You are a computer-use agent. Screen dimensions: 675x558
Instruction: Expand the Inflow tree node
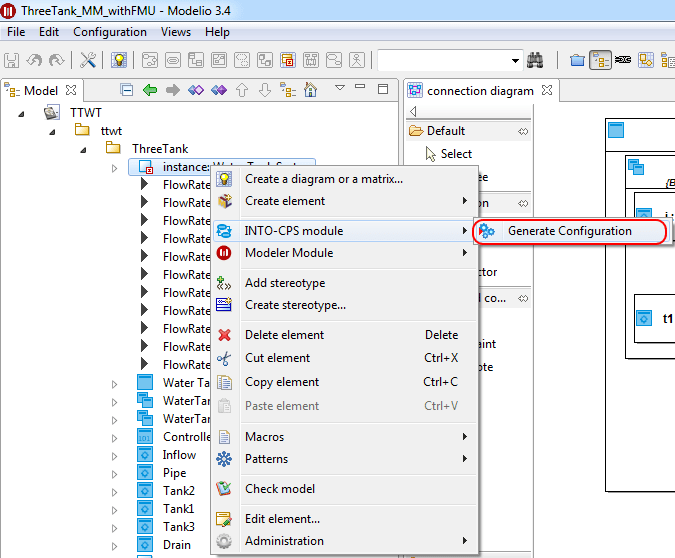114,456
